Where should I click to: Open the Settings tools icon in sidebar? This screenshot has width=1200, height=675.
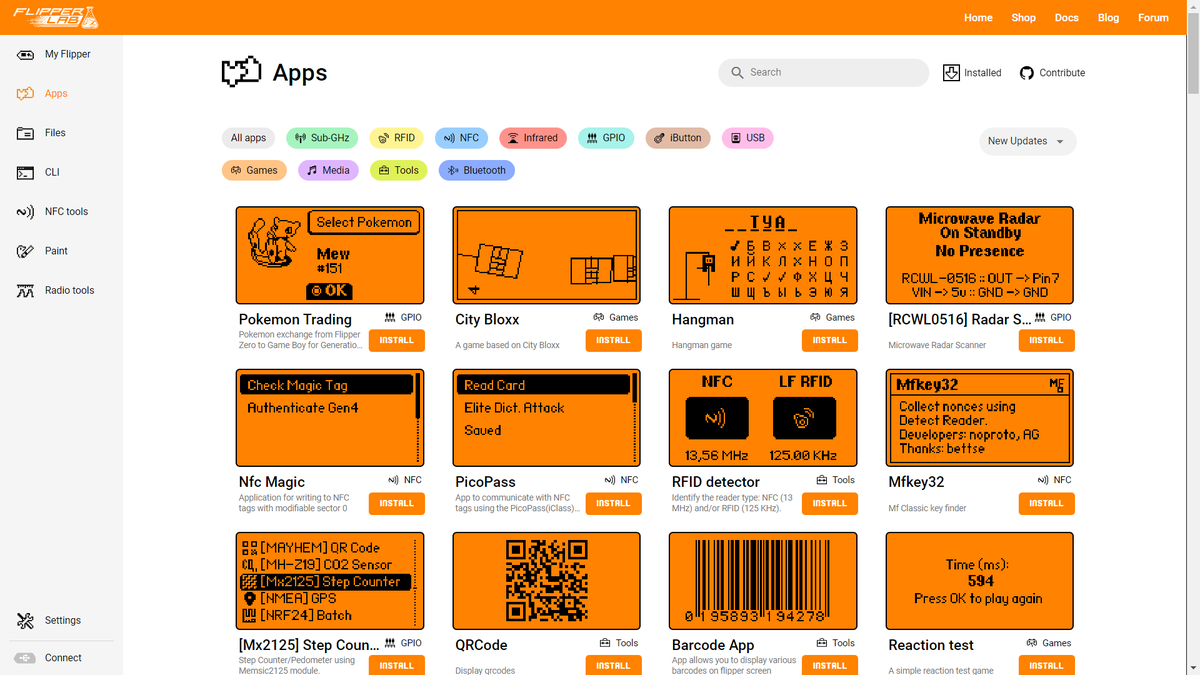point(26,620)
